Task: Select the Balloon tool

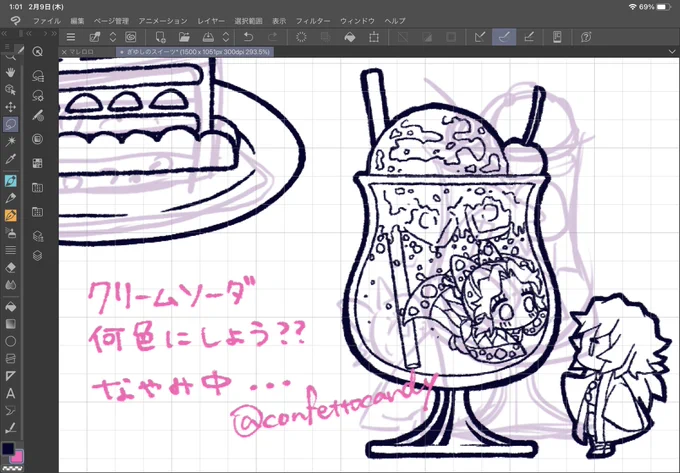Action: point(10,411)
